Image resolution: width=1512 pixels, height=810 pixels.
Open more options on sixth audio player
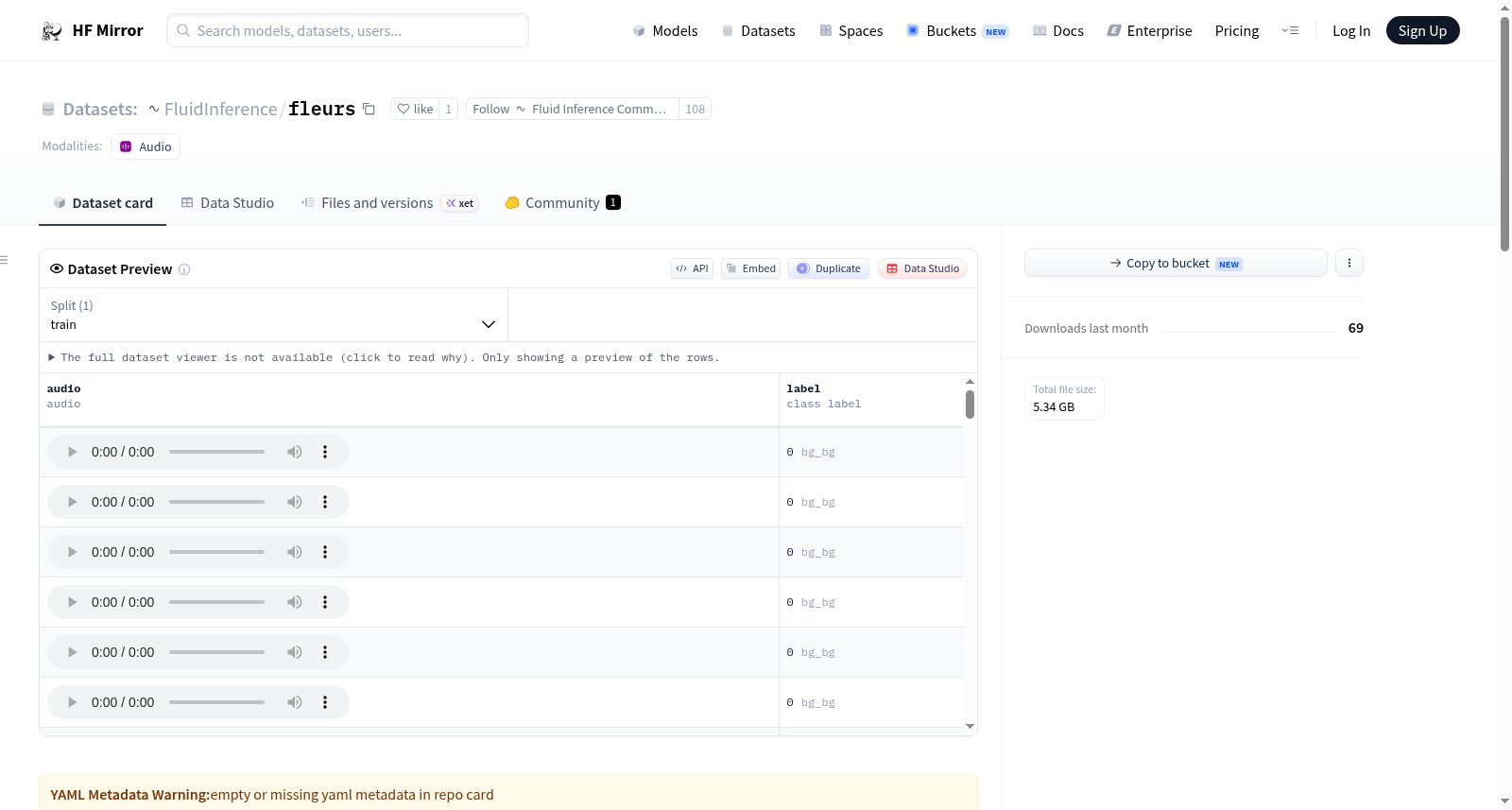click(x=325, y=703)
